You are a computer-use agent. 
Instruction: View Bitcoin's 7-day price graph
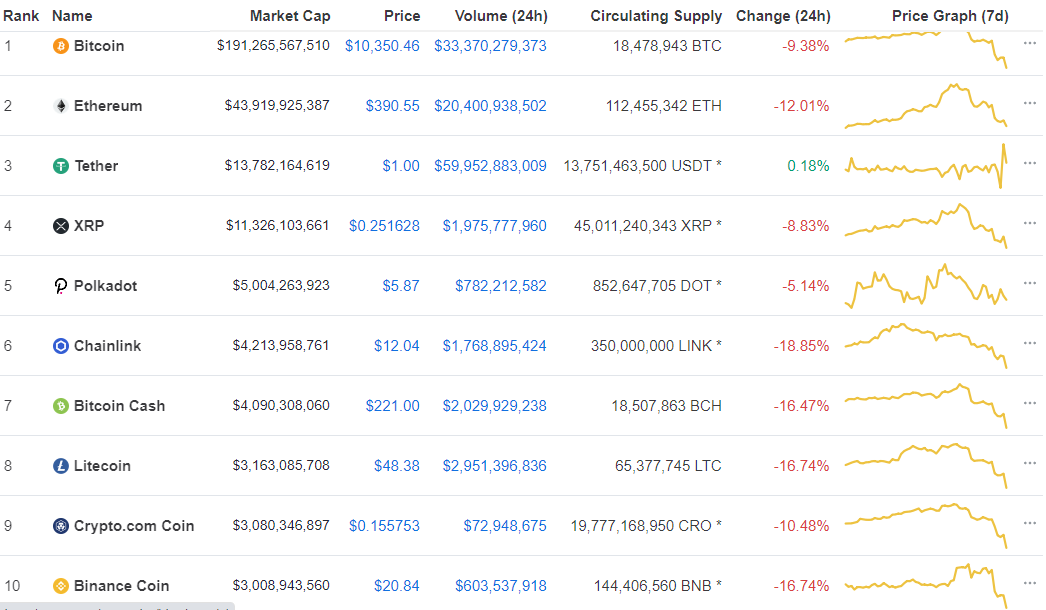coord(926,48)
